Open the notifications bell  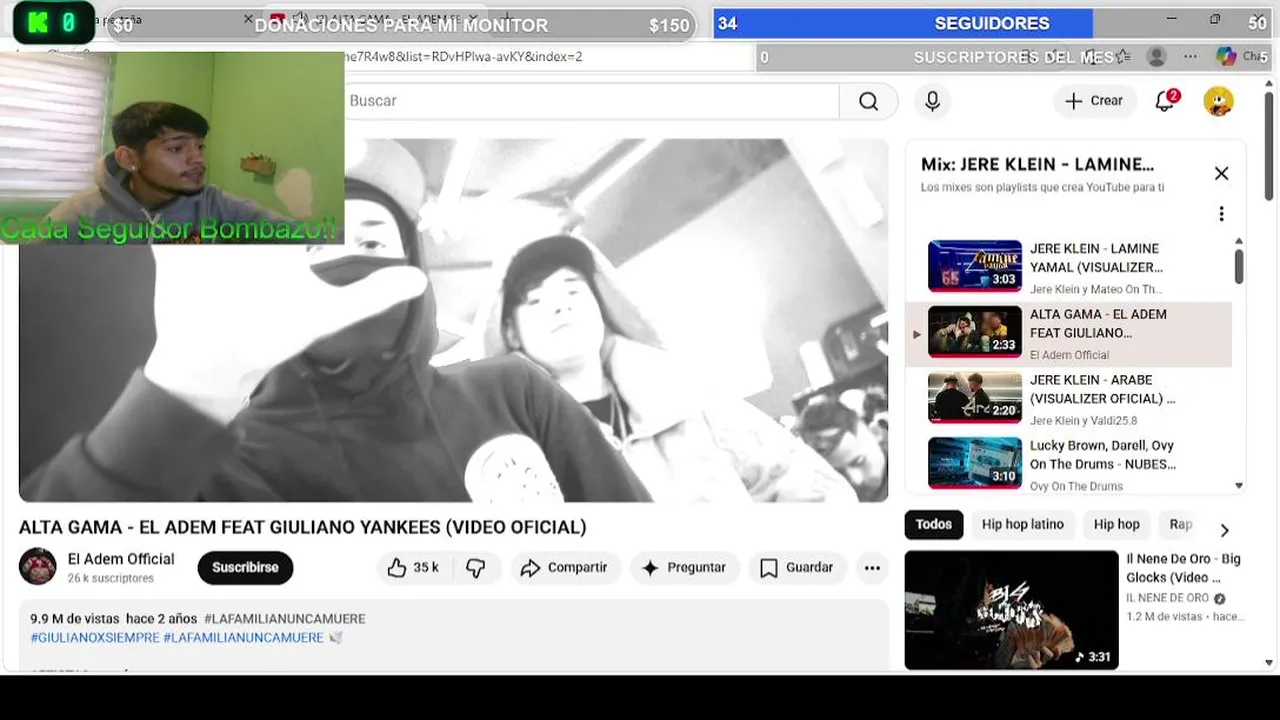(x=1165, y=101)
